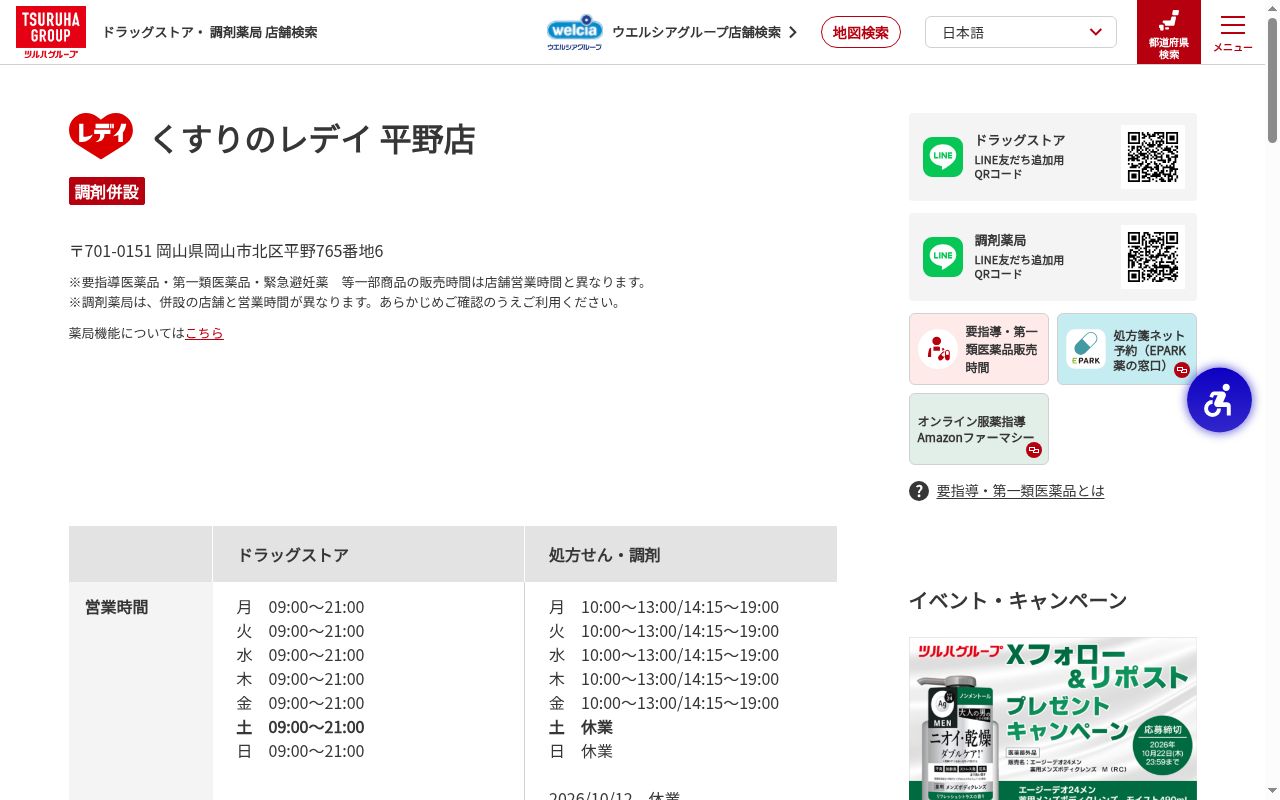This screenshot has width=1280, height=800.
Task: Click the ドラッグストア table column header
Action: pyautogui.click(x=368, y=554)
